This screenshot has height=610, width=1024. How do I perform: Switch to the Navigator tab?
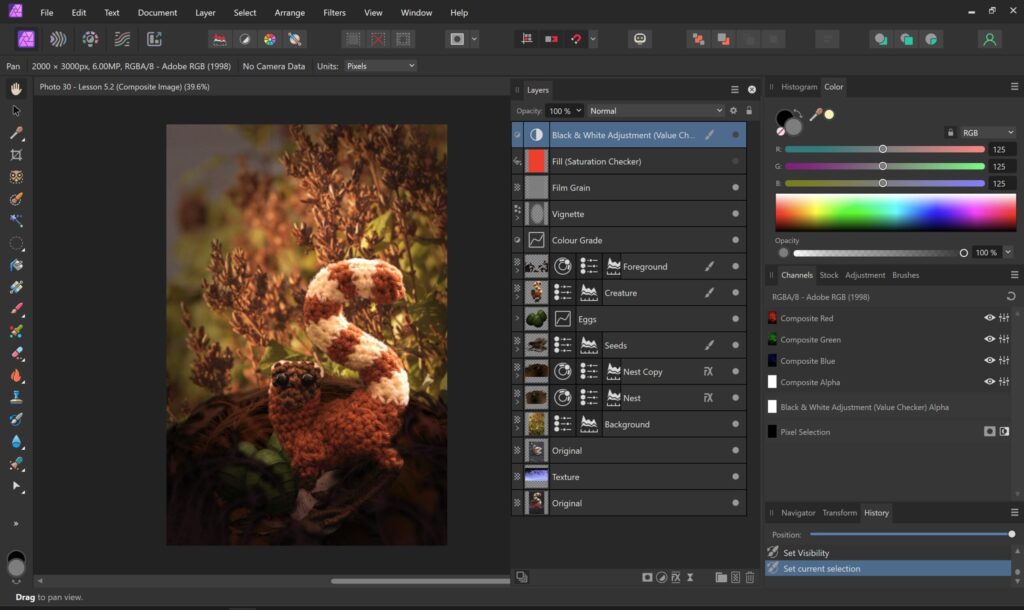(797, 513)
